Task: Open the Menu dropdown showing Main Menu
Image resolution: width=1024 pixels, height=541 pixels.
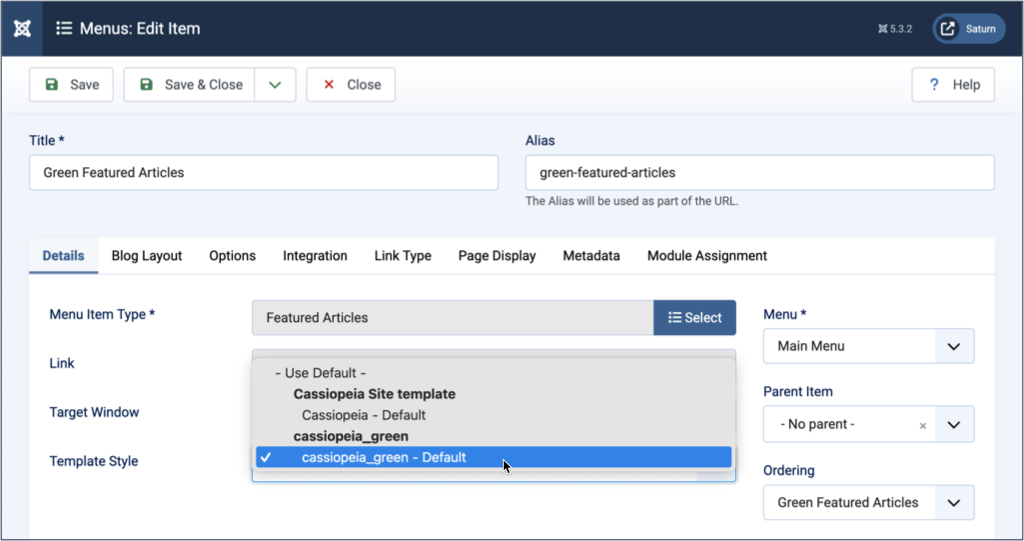Action: click(868, 346)
